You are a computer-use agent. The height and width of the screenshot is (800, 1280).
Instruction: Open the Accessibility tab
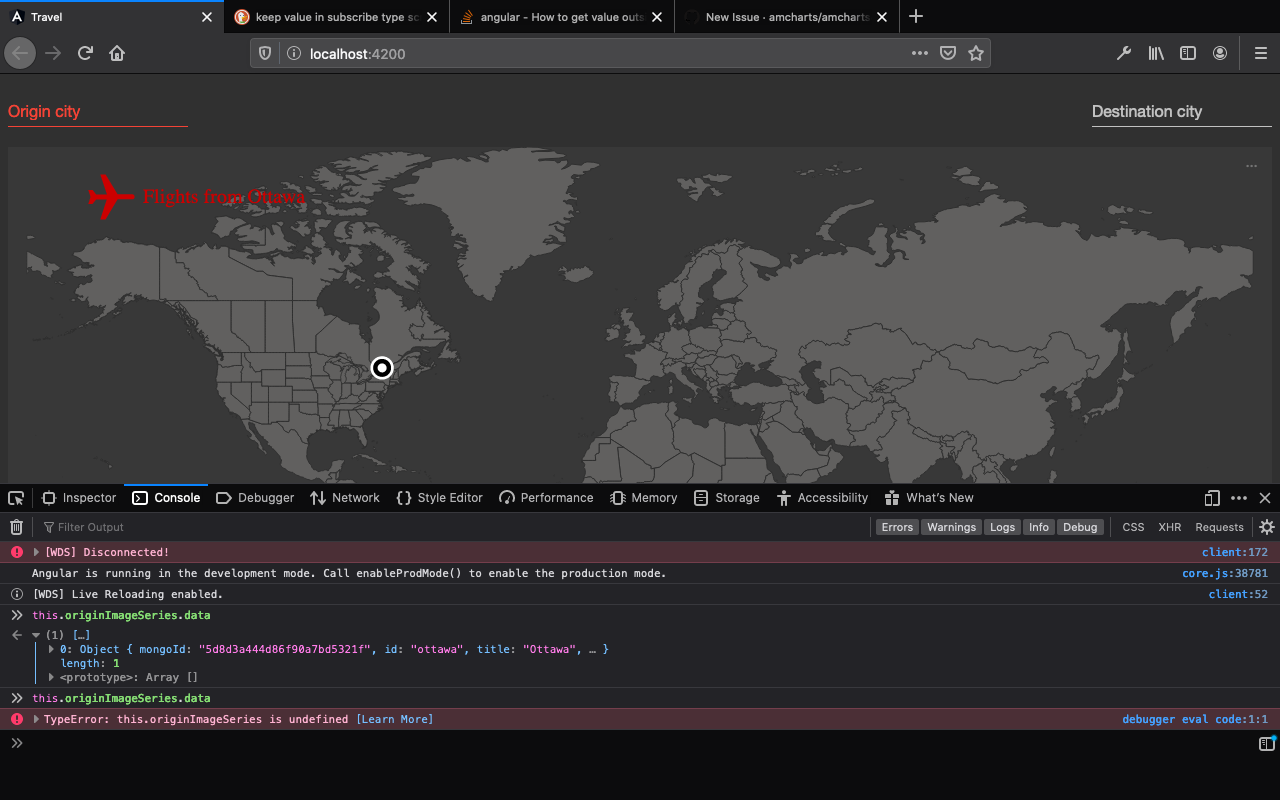(821, 497)
